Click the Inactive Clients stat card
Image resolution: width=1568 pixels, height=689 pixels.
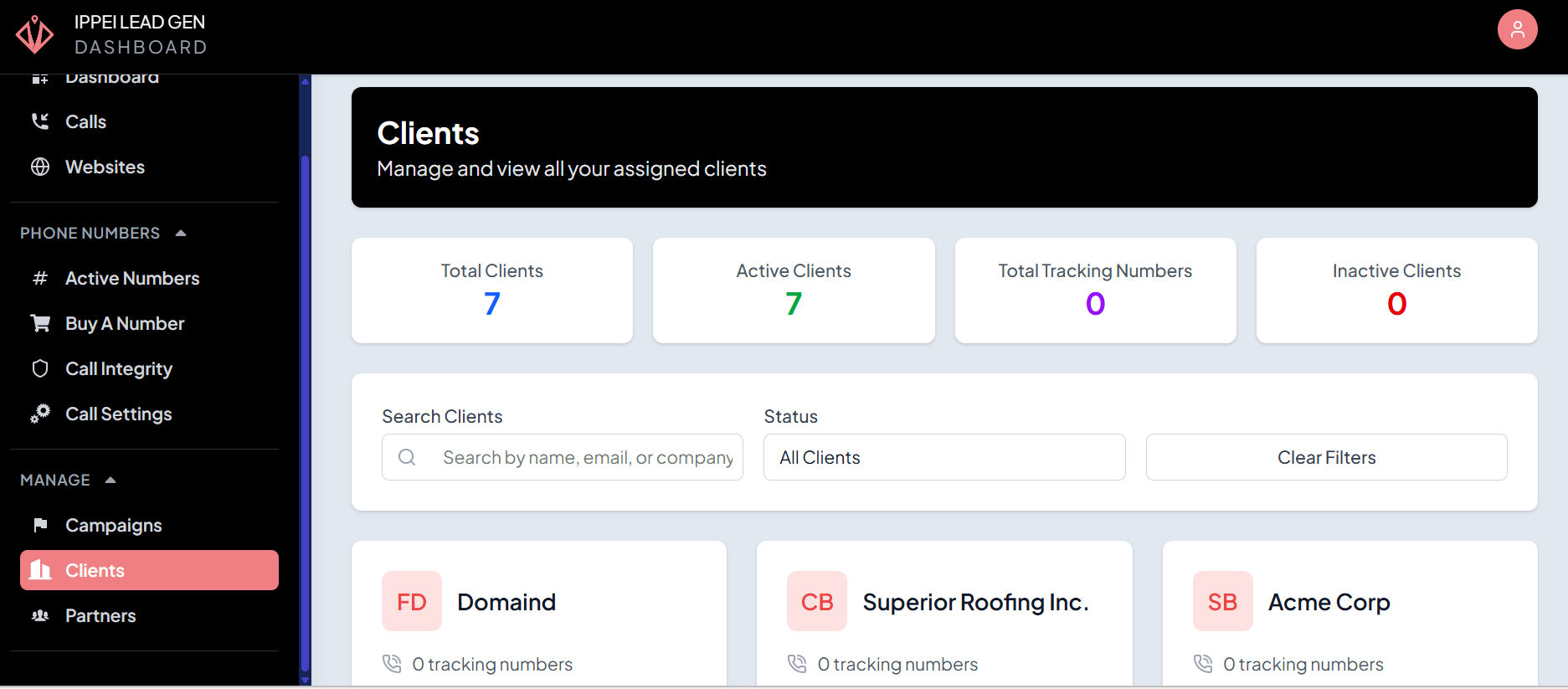(1396, 291)
